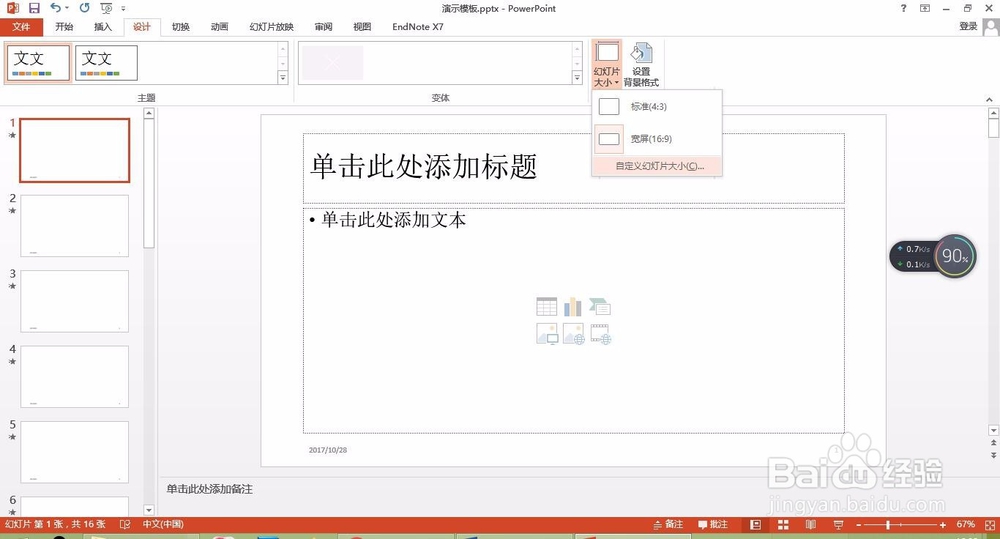
Task: Click 登录 to sign in
Action: (x=968, y=26)
